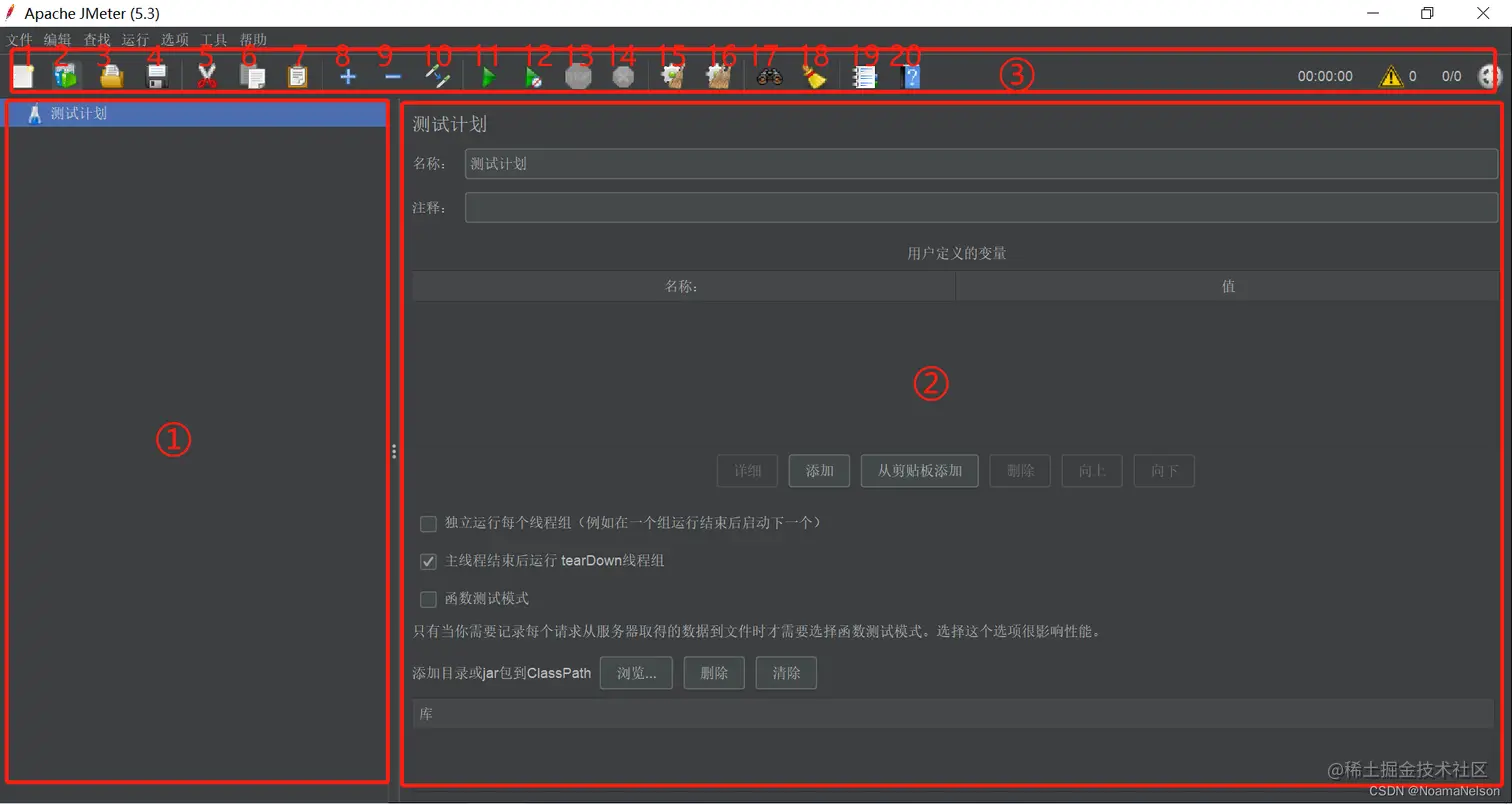Viewport: 1512px width, 804px height.
Task: Open the 运行 menu
Action: pyautogui.click(x=134, y=39)
